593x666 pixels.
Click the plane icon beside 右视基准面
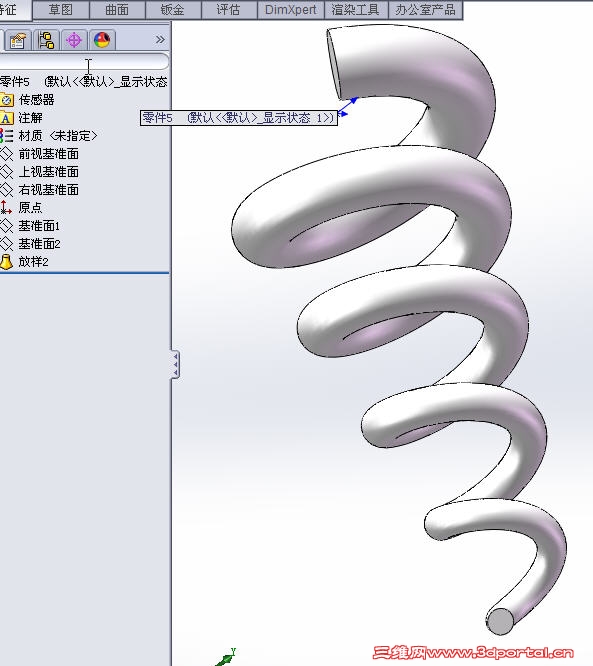pyautogui.click(x=6, y=189)
